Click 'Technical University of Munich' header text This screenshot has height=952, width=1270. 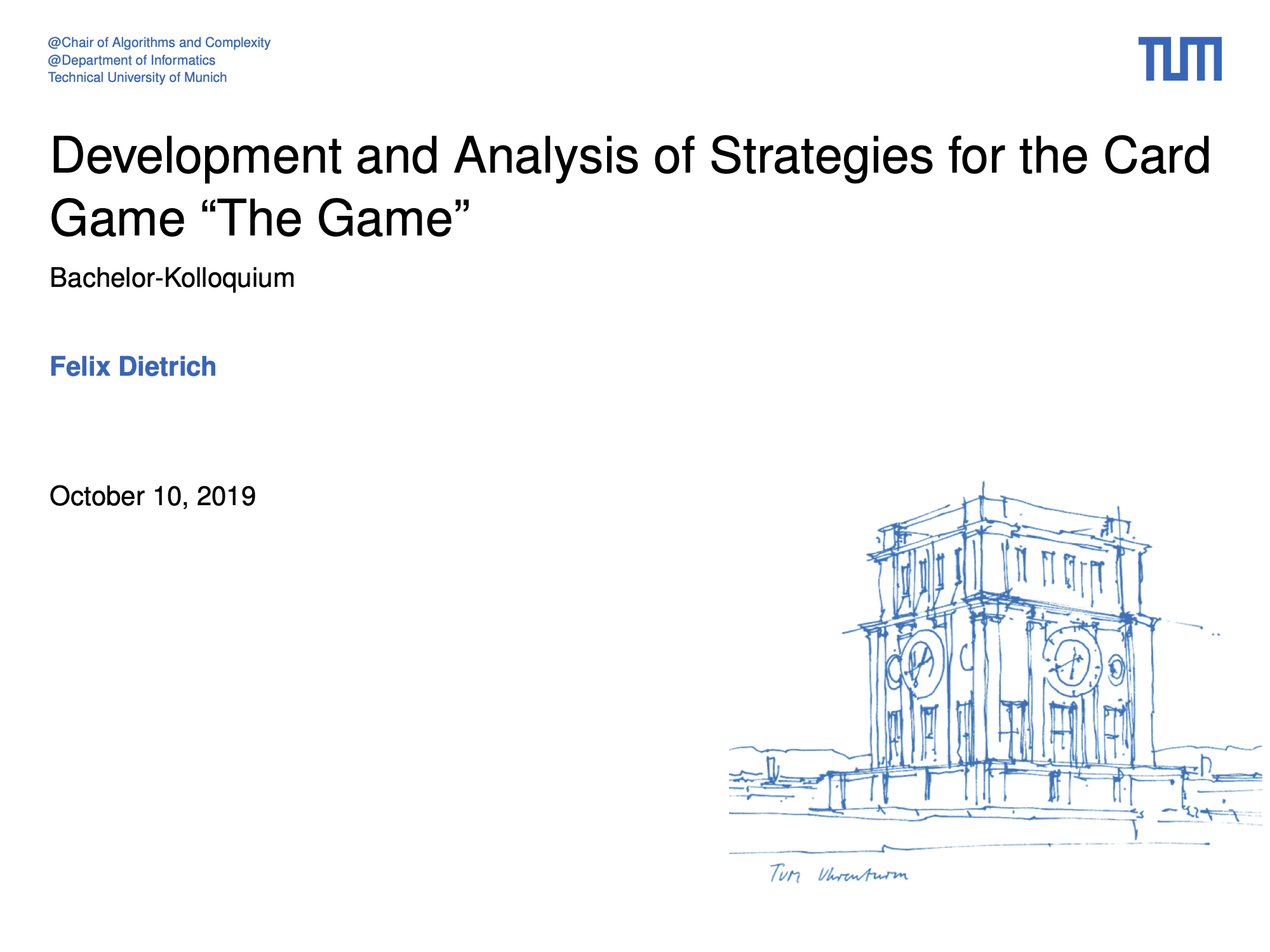(138, 77)
